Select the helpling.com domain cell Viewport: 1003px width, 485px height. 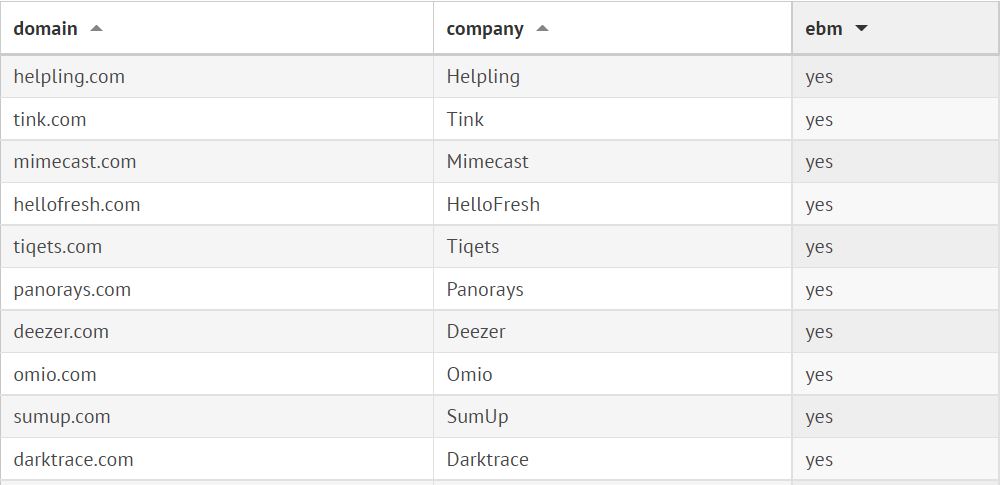(x=69, y=77)
